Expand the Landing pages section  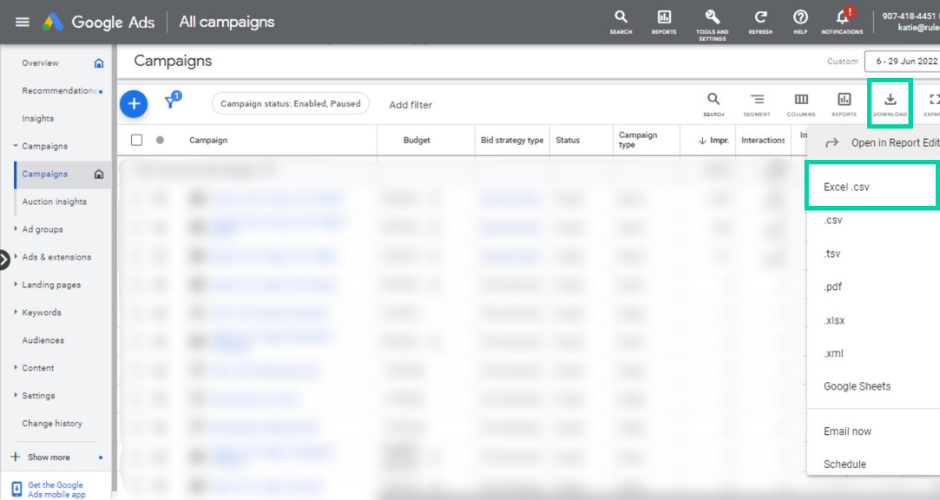(x=15, y=285)
